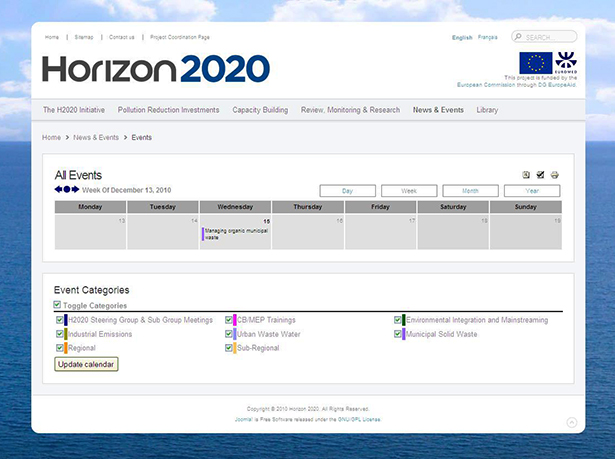Open Review, Monitoring & Research menu

tap(350, 110)
